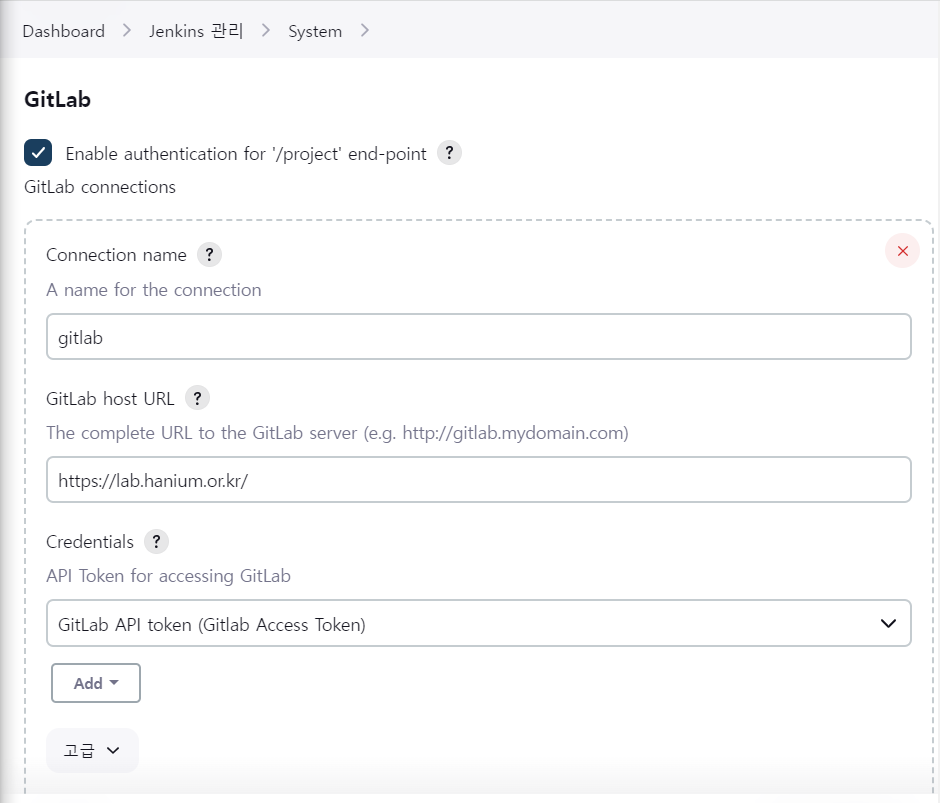Click the GitLab host URL input field
The width and height of the screenshot is (940, 803).
[478, 480]
